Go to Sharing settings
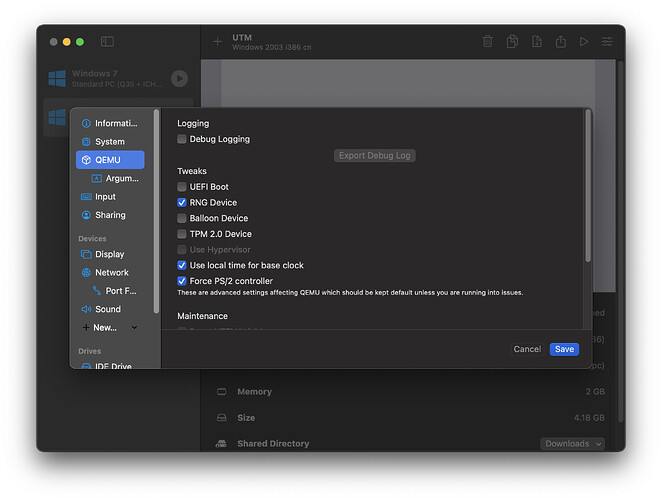This screenshot has width=662, height=500. [x=110, y=215]
